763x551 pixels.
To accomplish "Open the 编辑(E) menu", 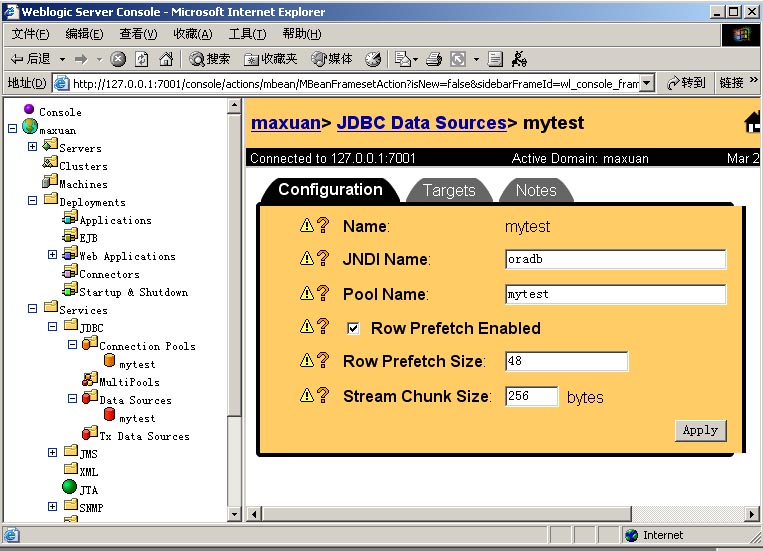I will (85, 34).
